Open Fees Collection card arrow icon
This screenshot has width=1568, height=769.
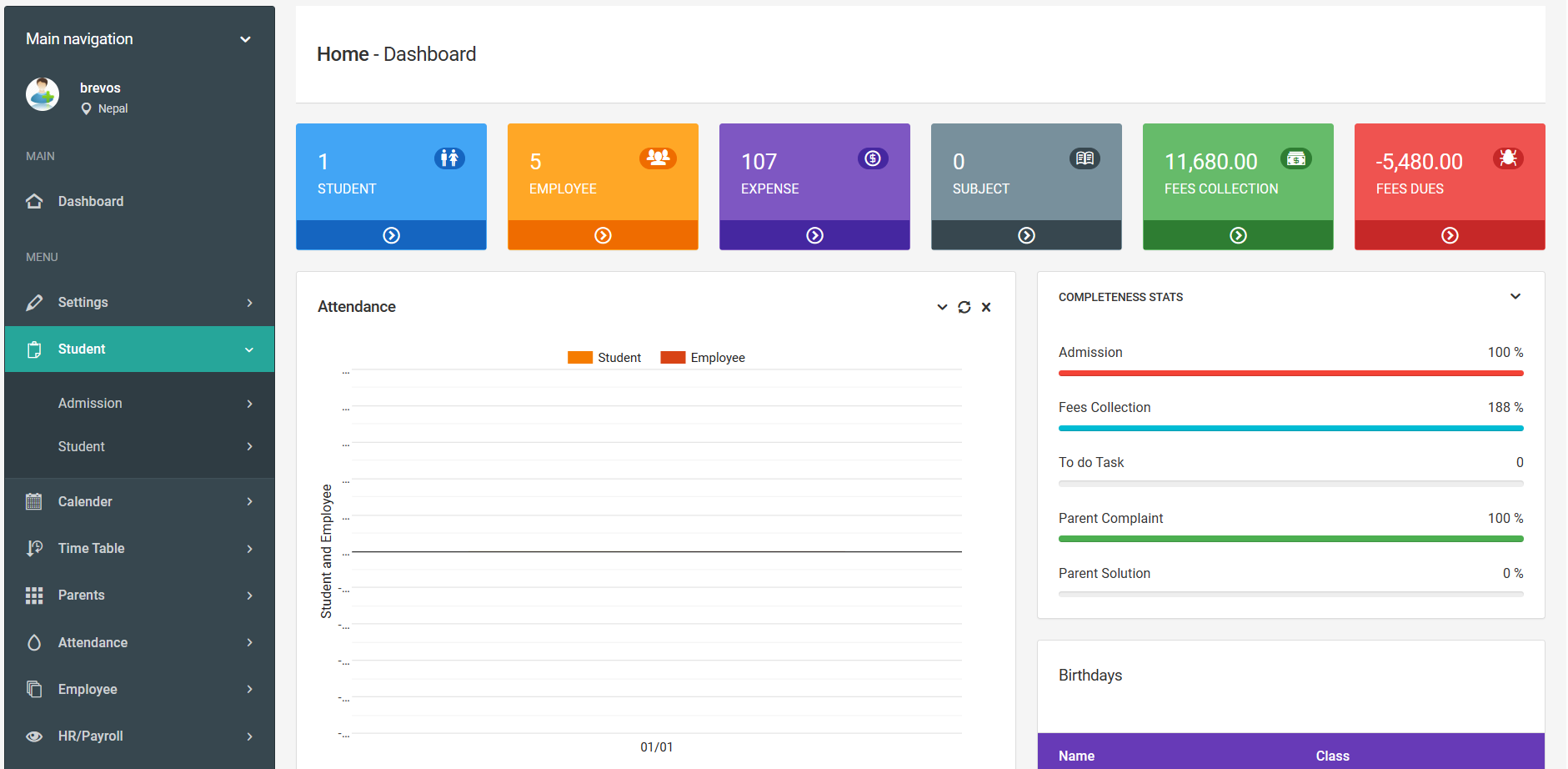pos(1238,235)
